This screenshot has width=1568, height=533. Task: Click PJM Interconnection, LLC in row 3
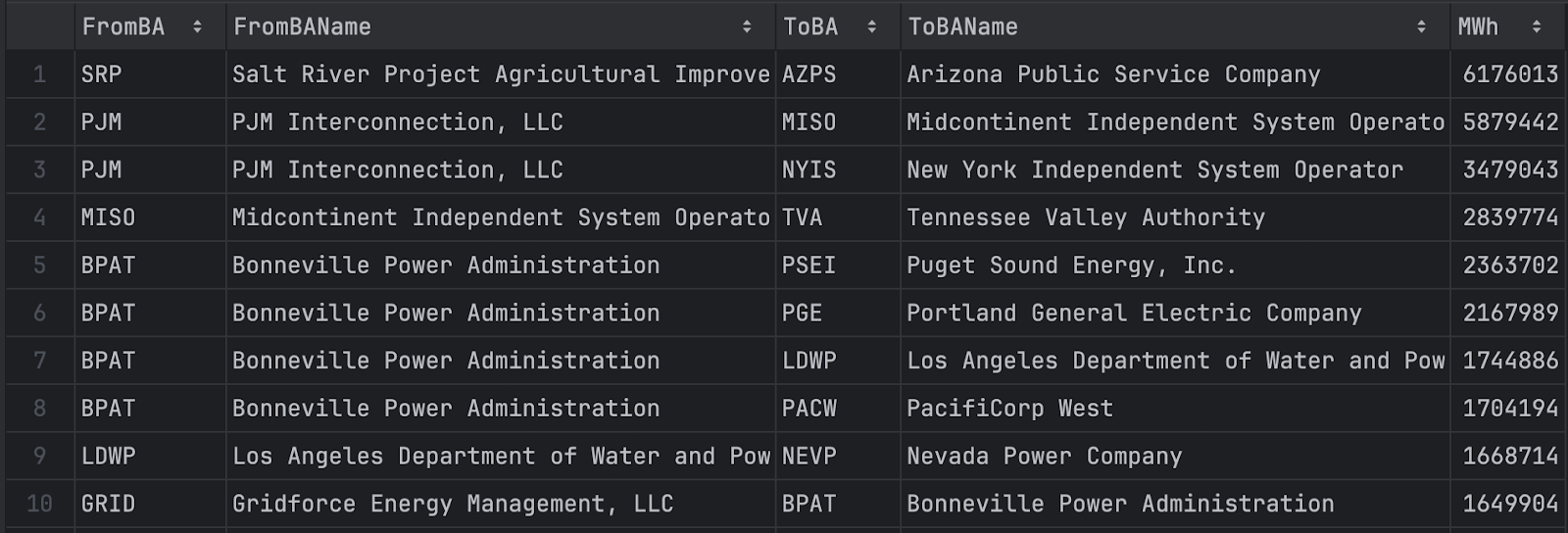[x=501, y=170]
